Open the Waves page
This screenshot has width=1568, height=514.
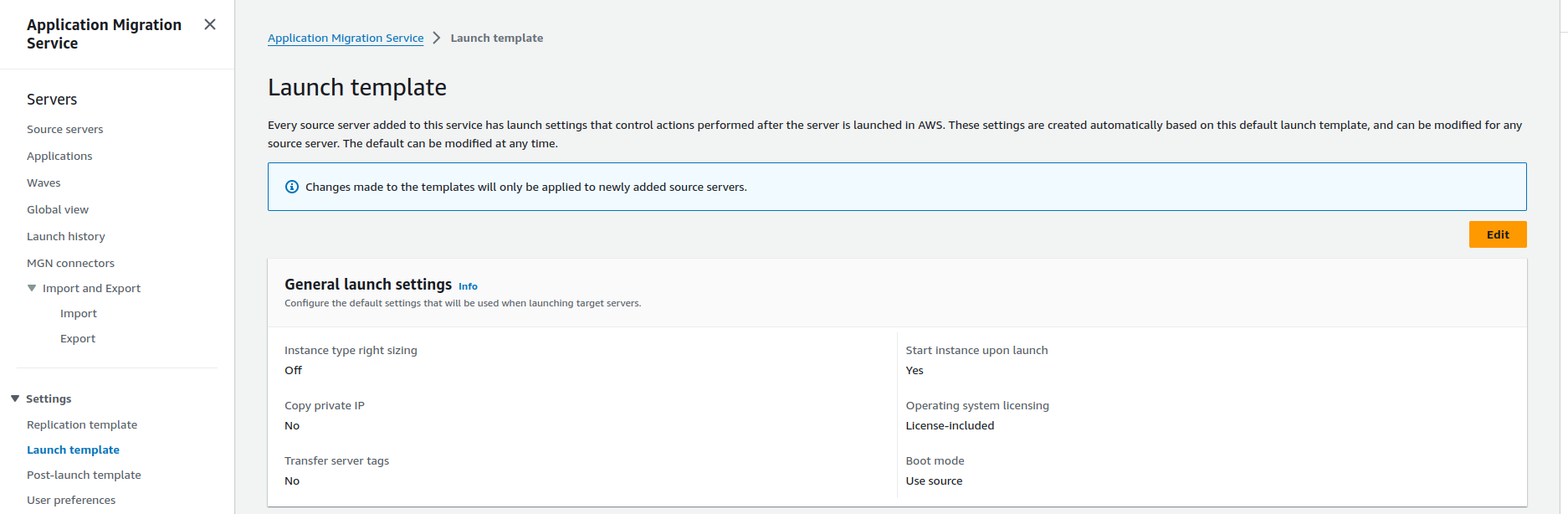[x=44, y=182]
